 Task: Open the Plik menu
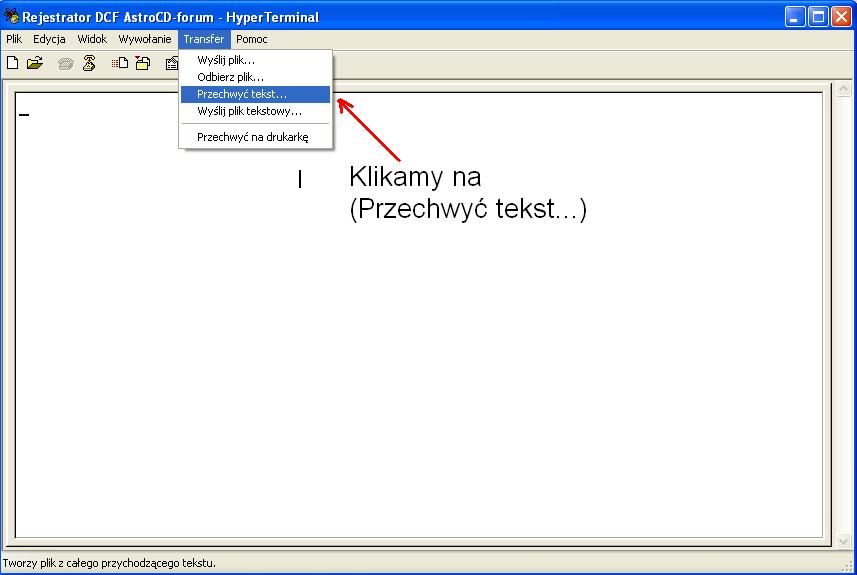14,39
